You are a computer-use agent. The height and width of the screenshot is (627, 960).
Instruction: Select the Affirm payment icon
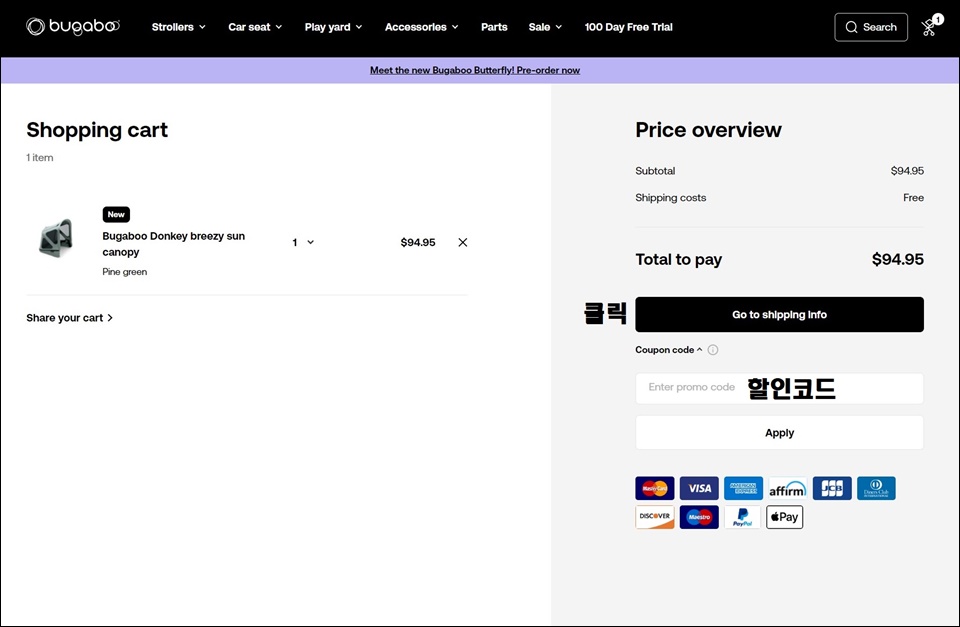[787, 488]
